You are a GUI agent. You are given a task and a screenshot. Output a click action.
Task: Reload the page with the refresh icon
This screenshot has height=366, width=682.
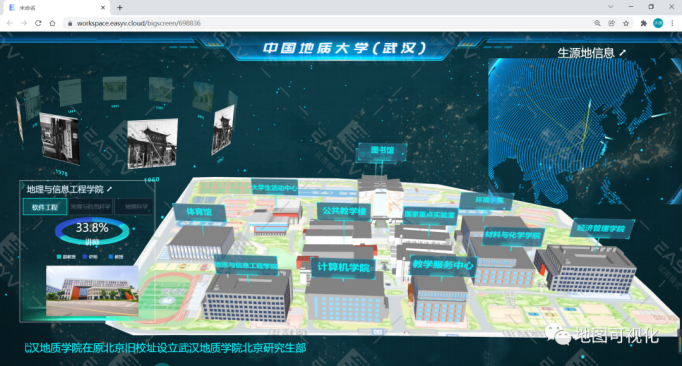(x=38, y=23)
